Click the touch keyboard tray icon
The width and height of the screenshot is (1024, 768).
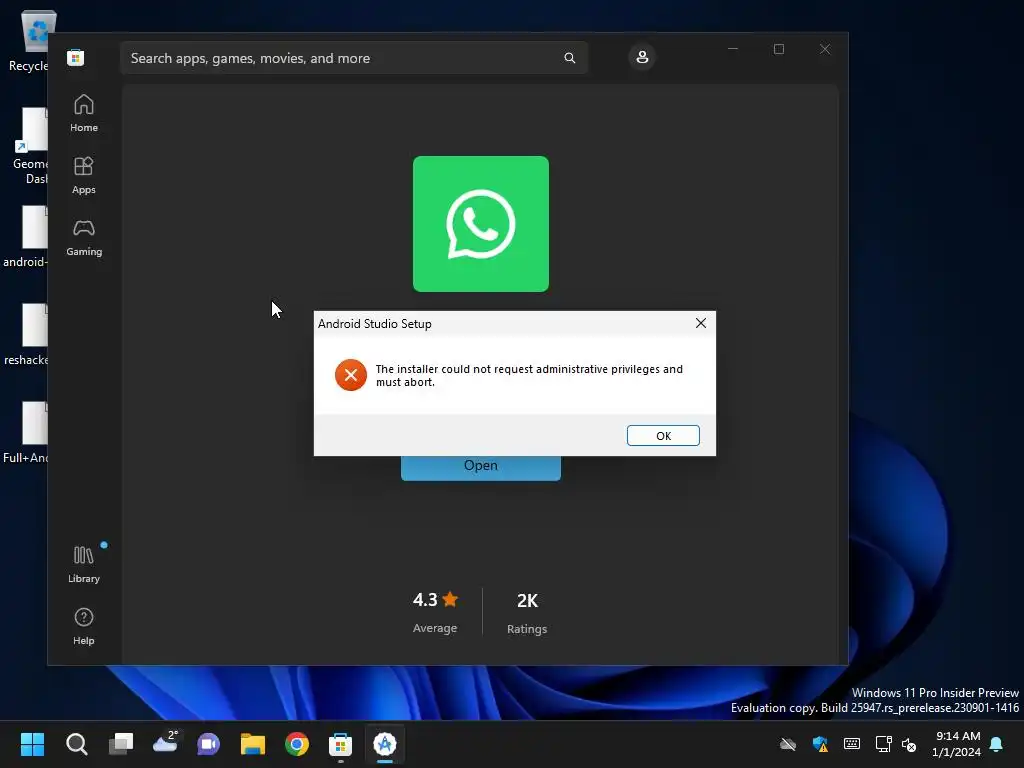pos(852,744)
